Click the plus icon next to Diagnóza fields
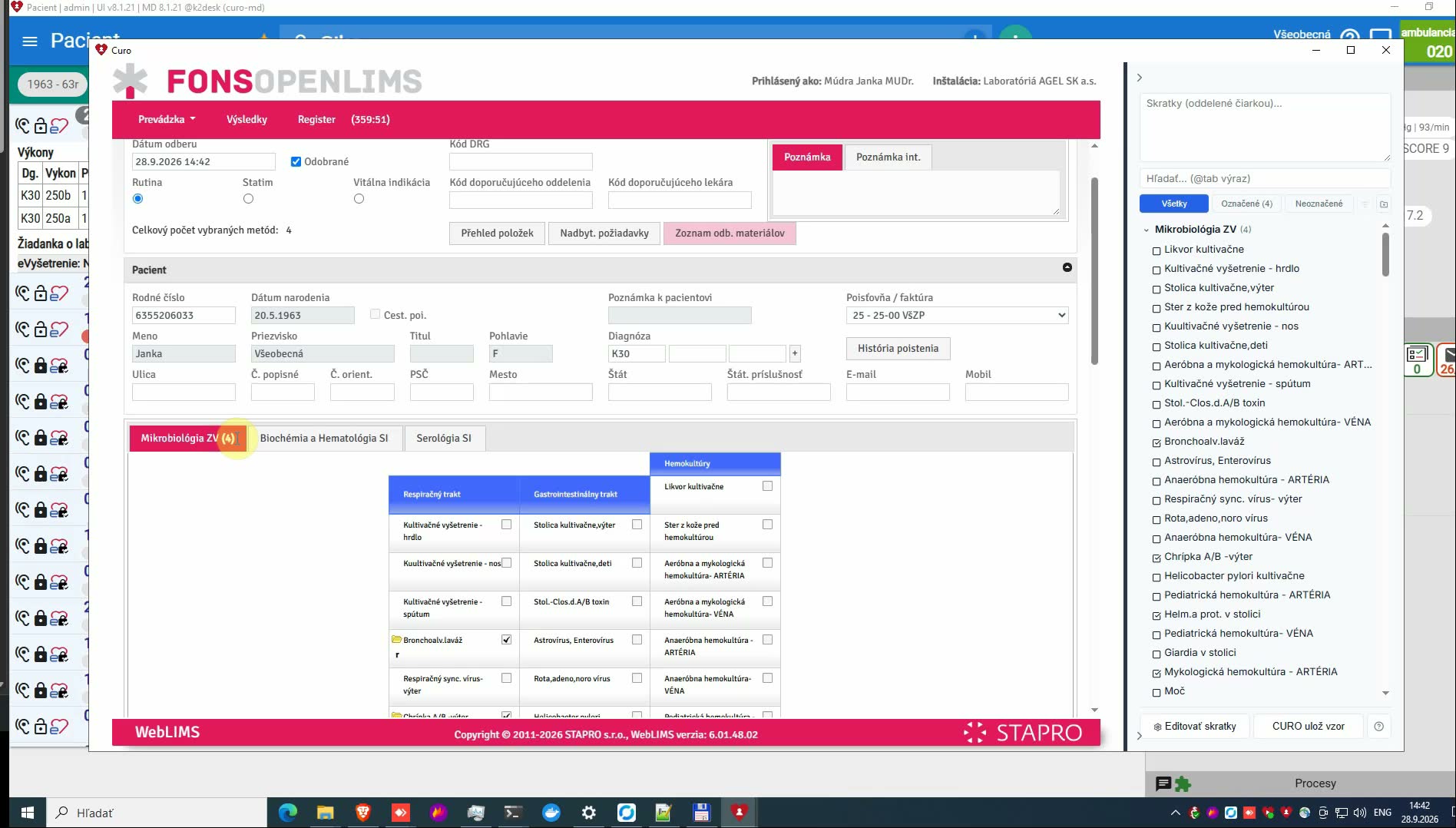This screenshot has height=828, width=1456. (x=795, y=353)
